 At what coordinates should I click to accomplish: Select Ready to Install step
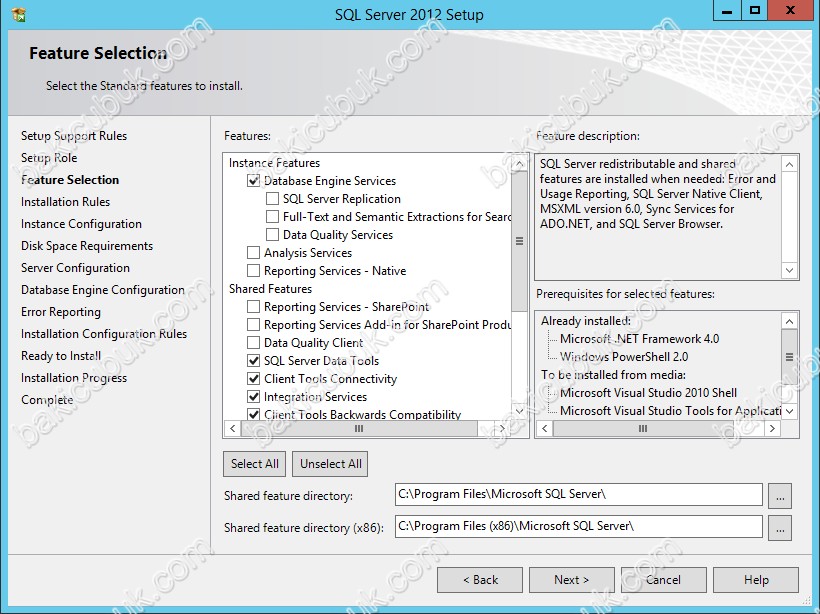point(61,356)
